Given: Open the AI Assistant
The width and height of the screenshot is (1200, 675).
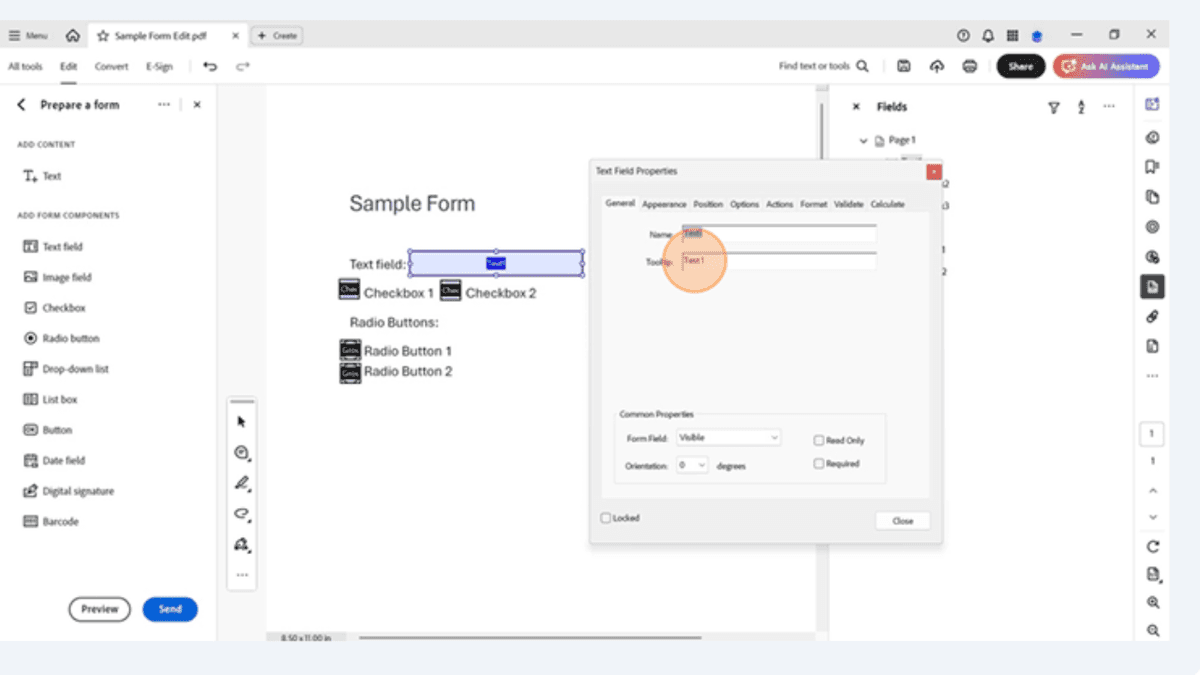Looking at the screenshot, I should click(1106, 65).
